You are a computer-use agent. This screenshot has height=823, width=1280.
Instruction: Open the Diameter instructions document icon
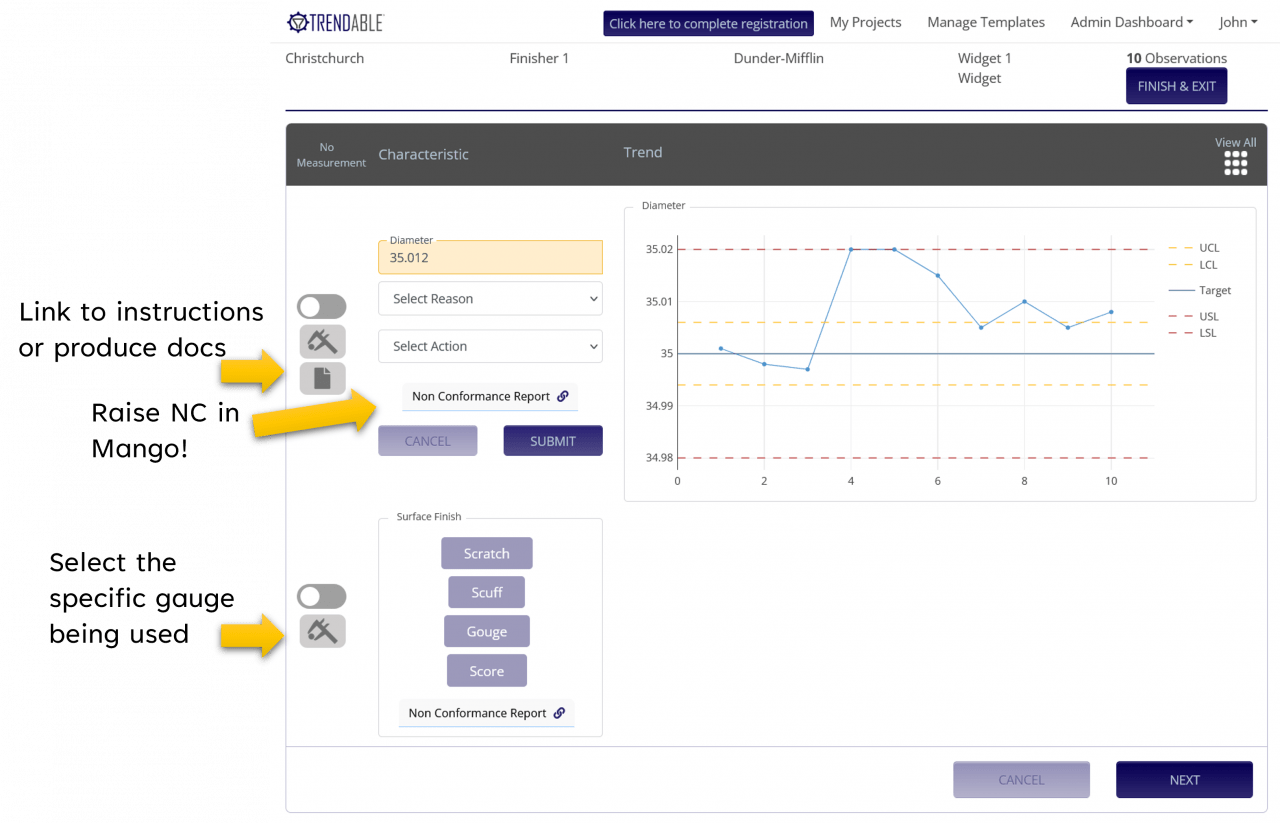coord(322,378)
